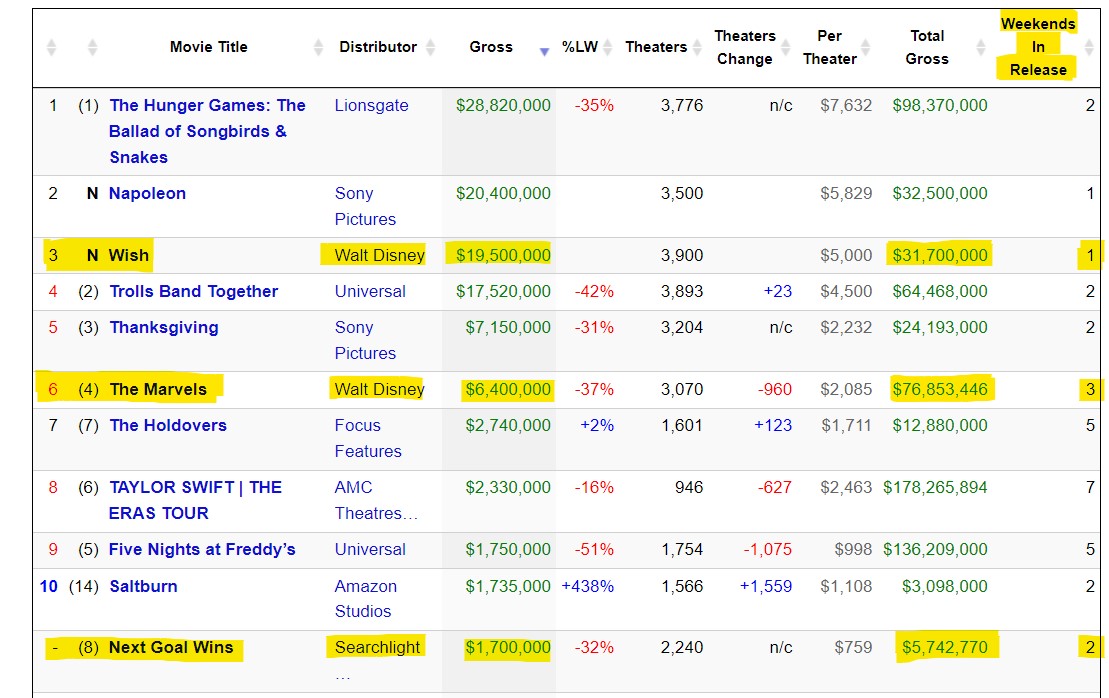The height and width of the screenshot is (698, 1109).
Task: Select The Marvels title link
Action: click(x=158, y=390)
